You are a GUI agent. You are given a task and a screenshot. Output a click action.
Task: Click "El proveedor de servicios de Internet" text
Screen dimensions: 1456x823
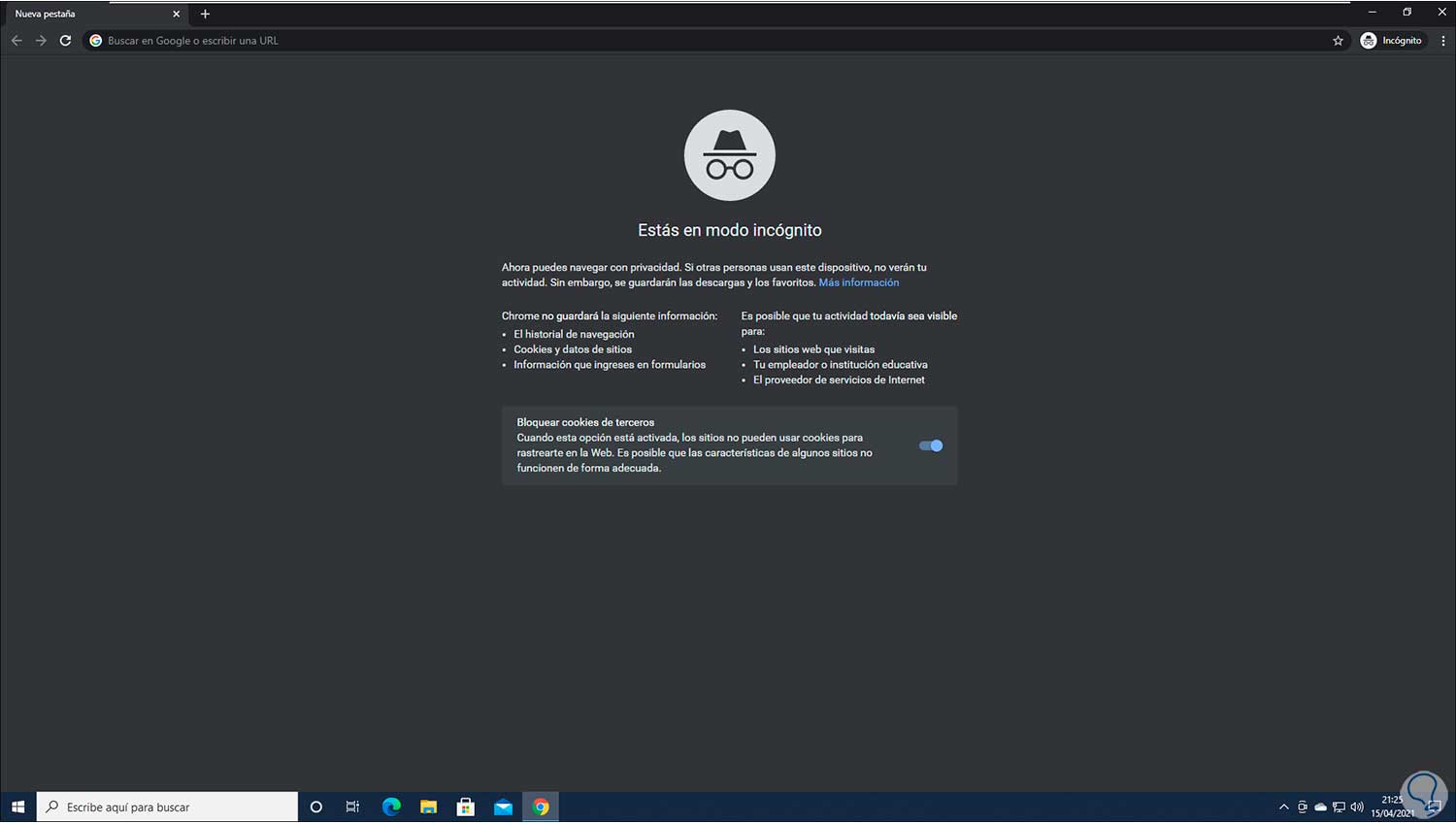(839, 380)
